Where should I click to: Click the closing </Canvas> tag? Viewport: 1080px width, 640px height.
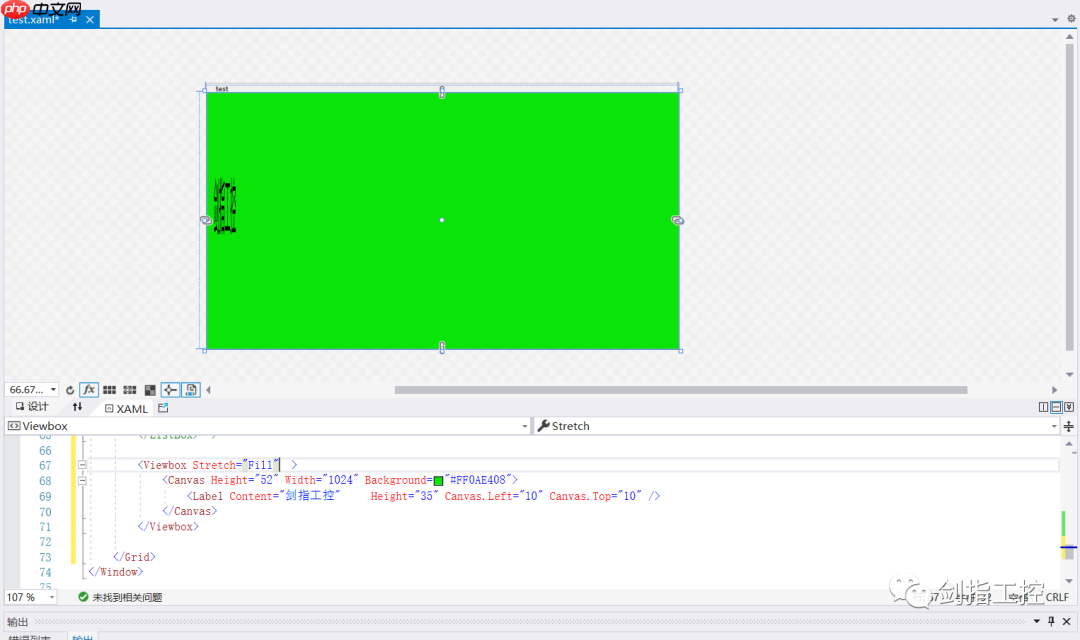click(x=189, y=511)
